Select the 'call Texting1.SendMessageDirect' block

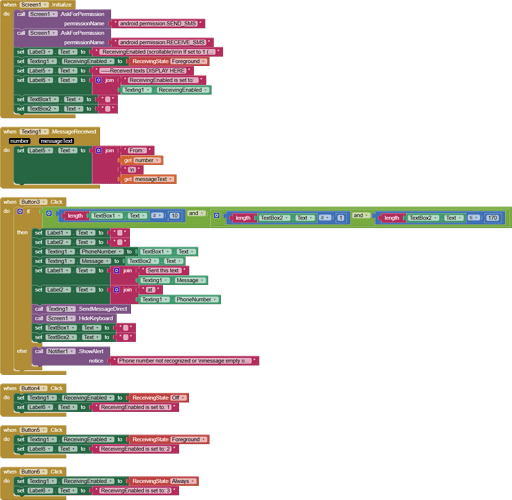81,309
